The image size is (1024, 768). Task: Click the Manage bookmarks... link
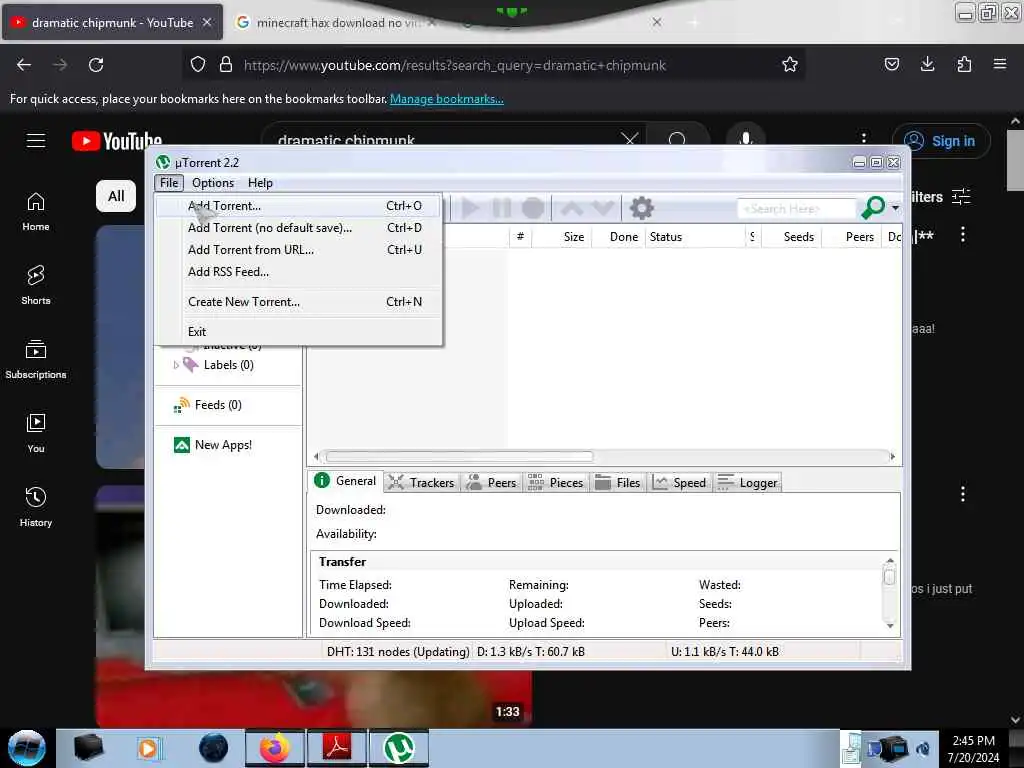point(447,99)
